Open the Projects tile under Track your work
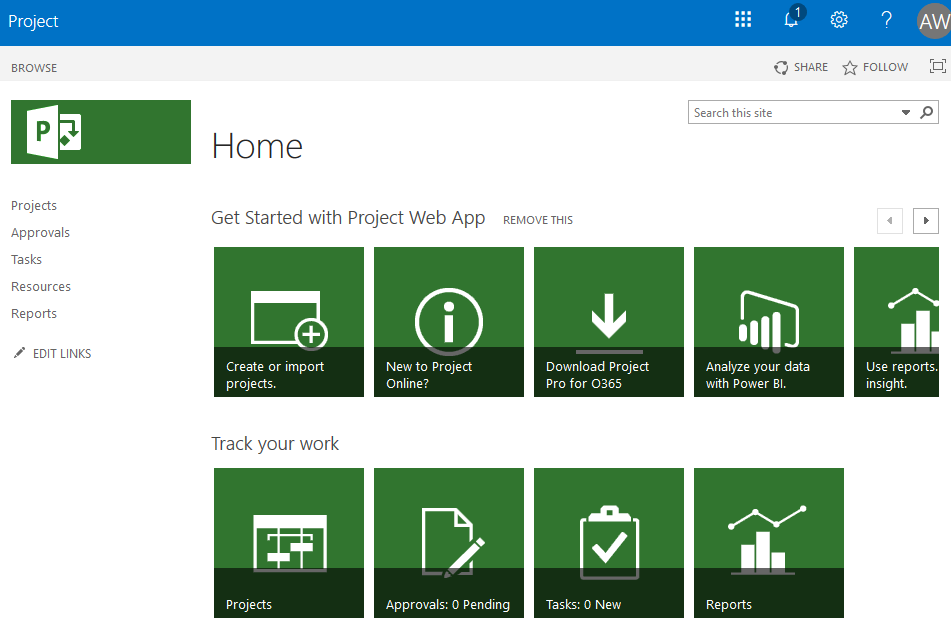 click(x=289, y=542)
